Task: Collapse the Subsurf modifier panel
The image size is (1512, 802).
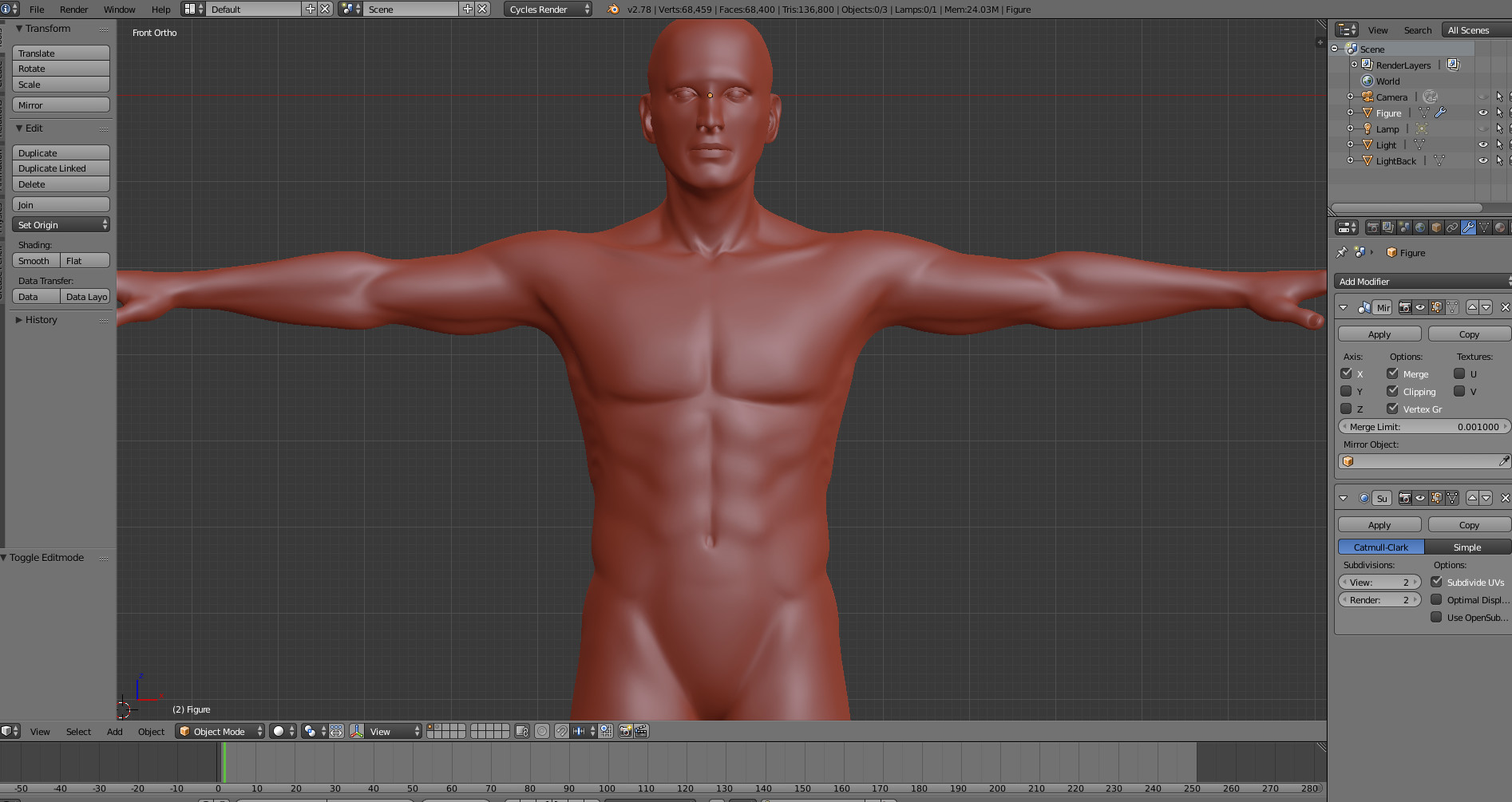Action: click(x=1343, y=498)
